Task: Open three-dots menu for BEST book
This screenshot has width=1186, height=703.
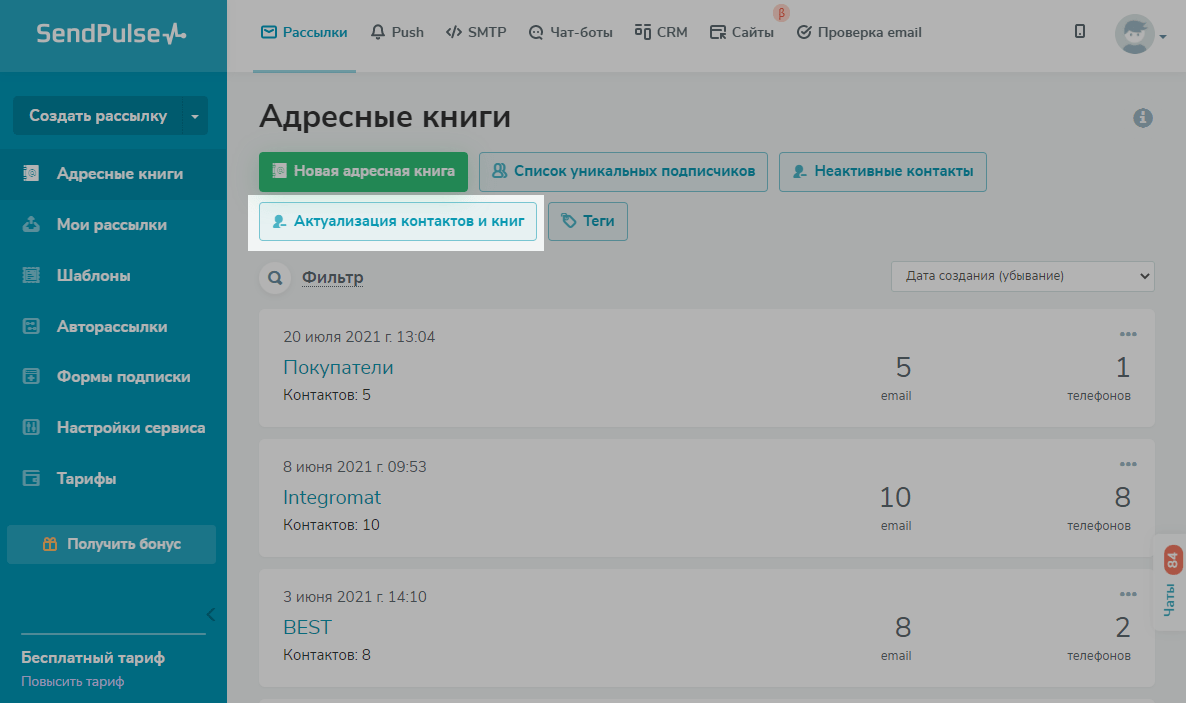Action: pos(1128,594)
